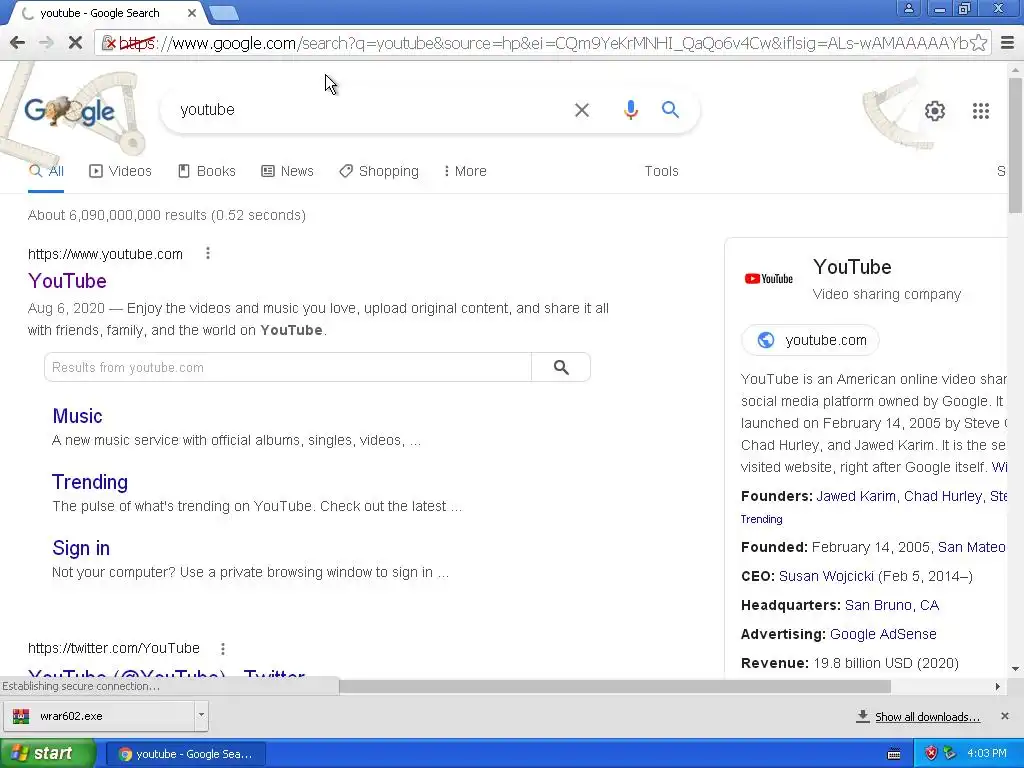
Task: Open options for the twitter.com/YouTube result
Action: click(x=223, y=648)
